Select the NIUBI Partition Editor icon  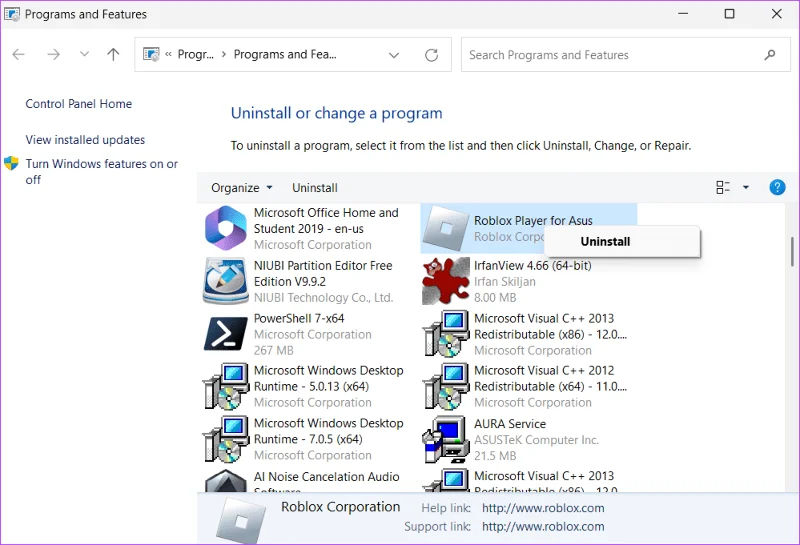[226, 281]
